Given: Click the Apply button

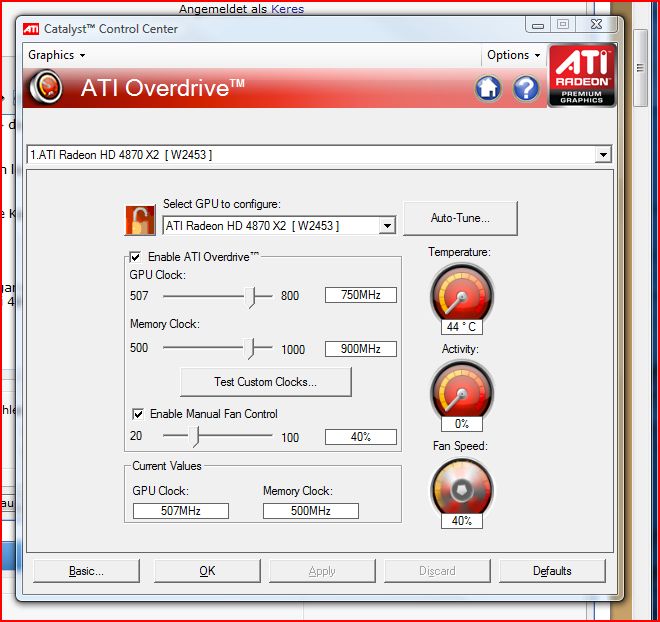Looking at the screenshot, I should pos(322,571).
